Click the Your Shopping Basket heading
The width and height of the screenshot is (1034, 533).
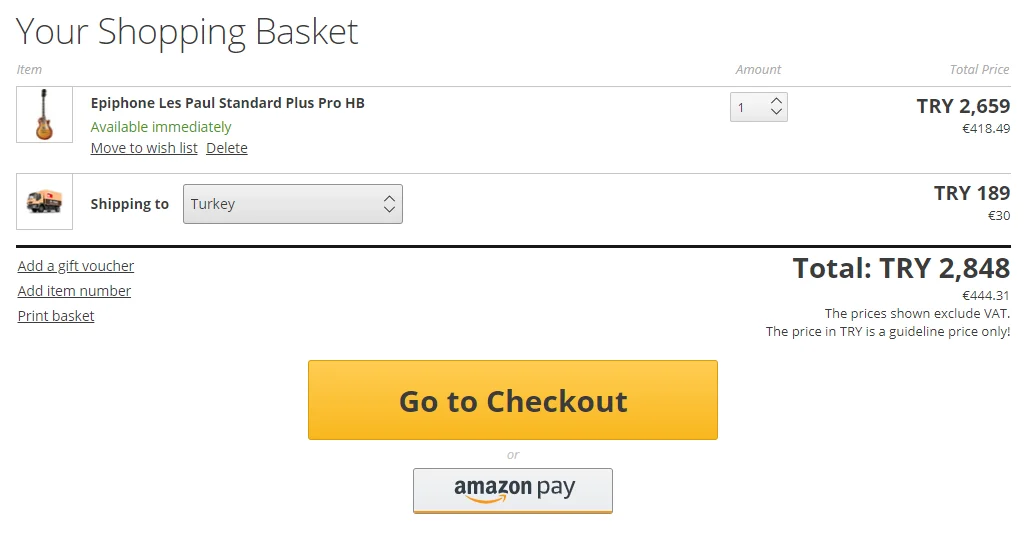click(187, 32)
